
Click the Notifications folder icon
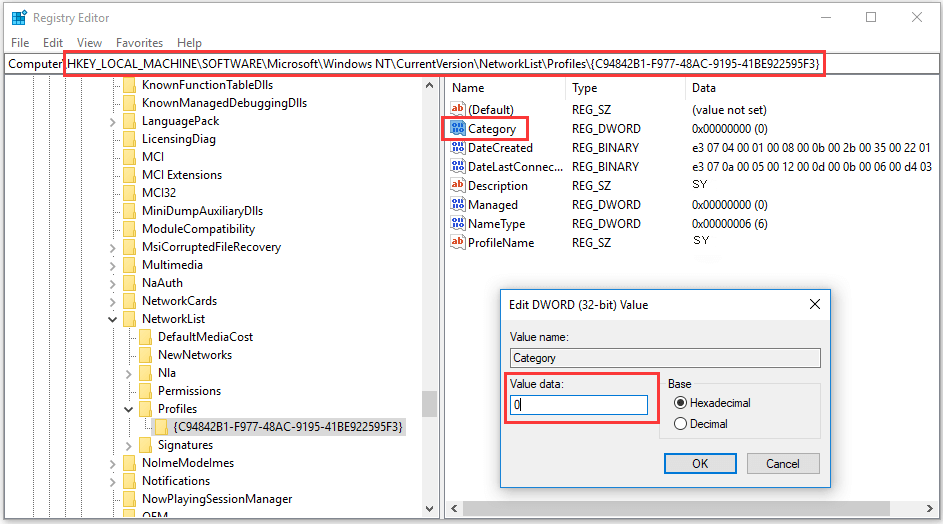[x=129, y=481]
